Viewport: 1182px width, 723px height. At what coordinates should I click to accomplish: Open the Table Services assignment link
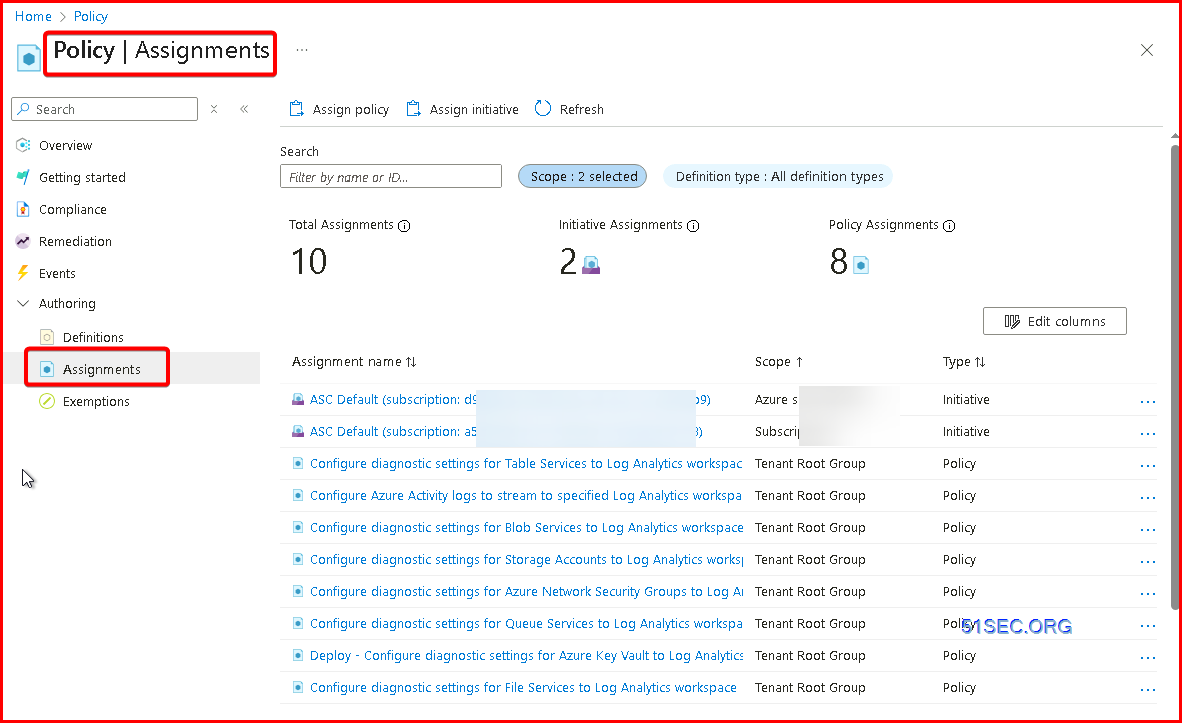(x=526, y=464)
